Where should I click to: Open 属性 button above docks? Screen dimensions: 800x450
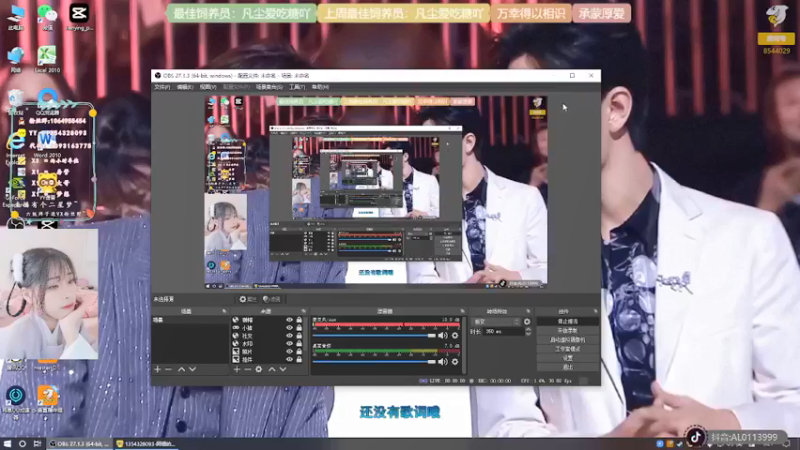pyautogui.click(x=248, y=299)
